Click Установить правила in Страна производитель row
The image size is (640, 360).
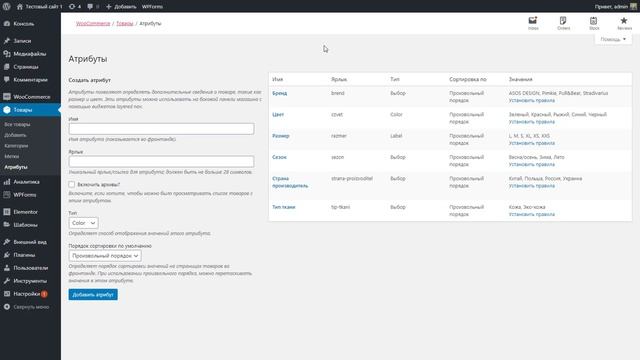point(532,186)
